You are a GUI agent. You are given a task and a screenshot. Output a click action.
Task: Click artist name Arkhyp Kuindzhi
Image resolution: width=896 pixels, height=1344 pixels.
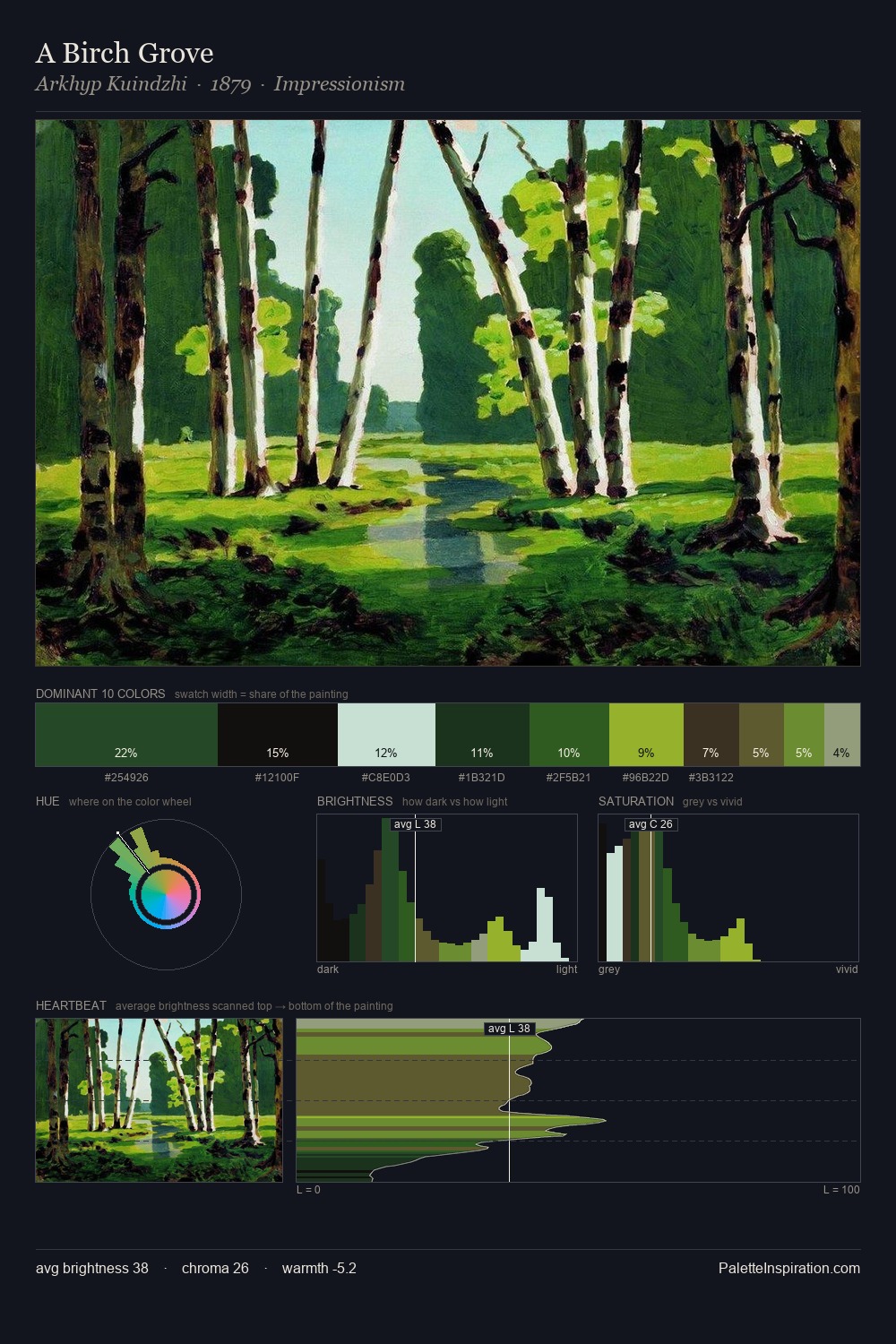coord(111,84)
